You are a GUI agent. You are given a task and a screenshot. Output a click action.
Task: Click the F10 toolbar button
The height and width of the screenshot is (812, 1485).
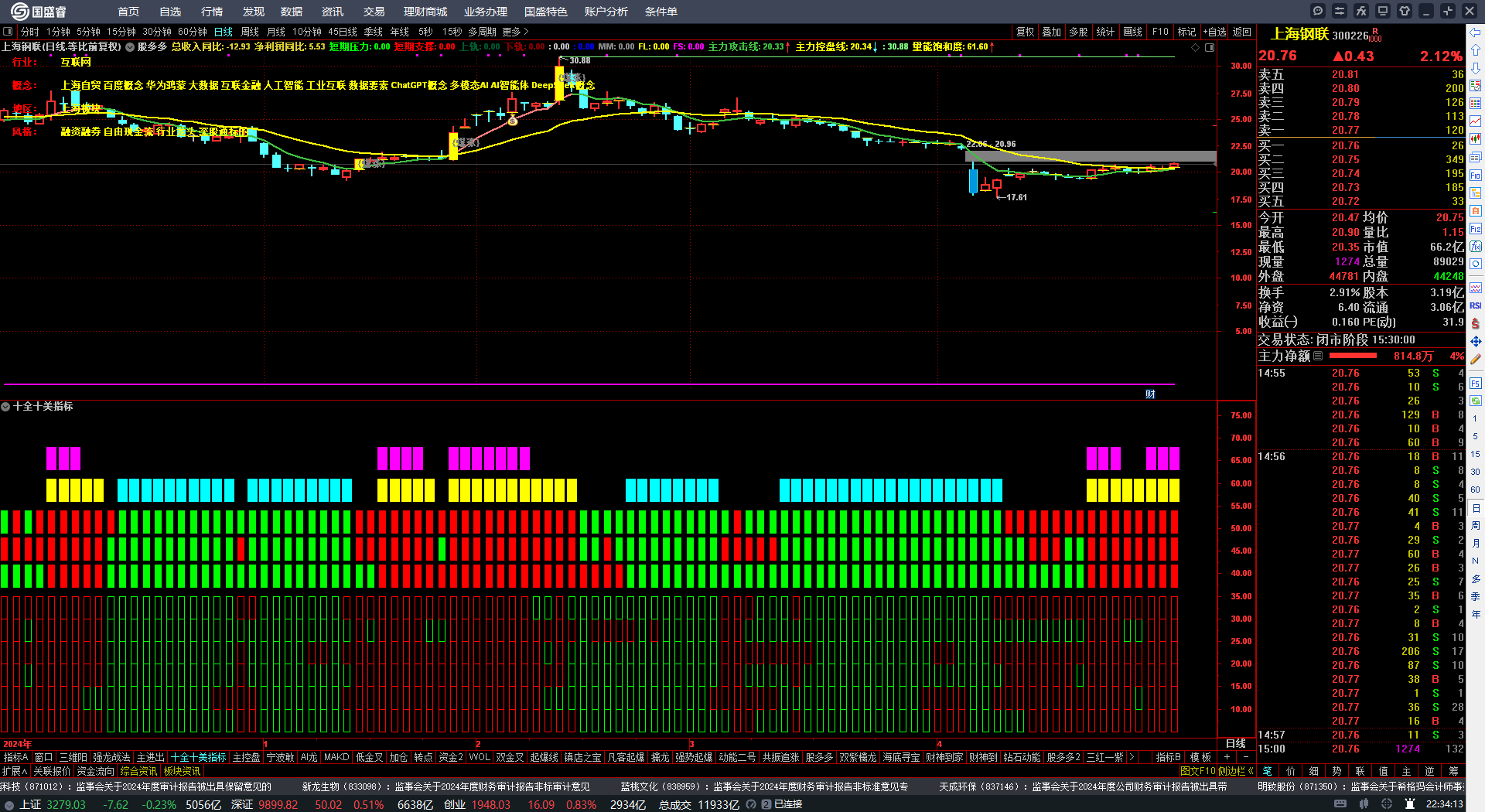point(1160,32)
